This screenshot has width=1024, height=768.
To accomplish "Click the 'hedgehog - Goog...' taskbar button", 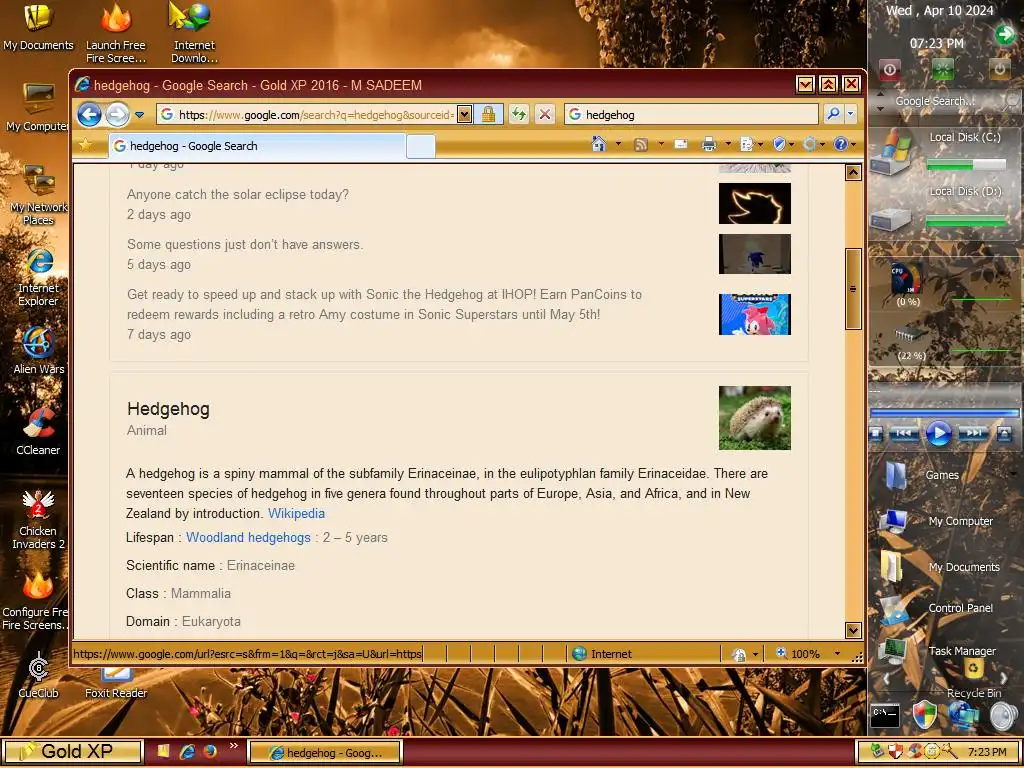I will (325, 752).
